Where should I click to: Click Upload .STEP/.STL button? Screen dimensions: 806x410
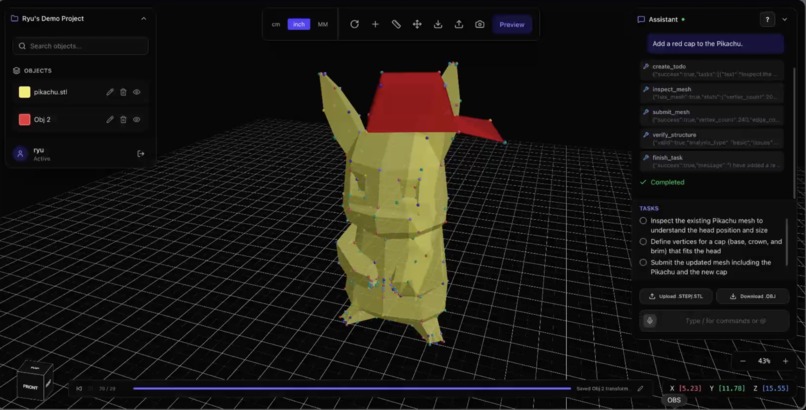pyautogui.click(x=675, y=296)
